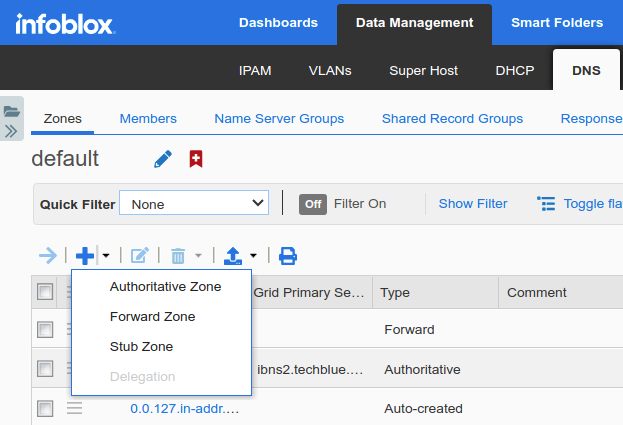The height and width of the screenshot is (425, 623).
Task: Select Stub Zone menu entry
Action: (x=141, y=347)
